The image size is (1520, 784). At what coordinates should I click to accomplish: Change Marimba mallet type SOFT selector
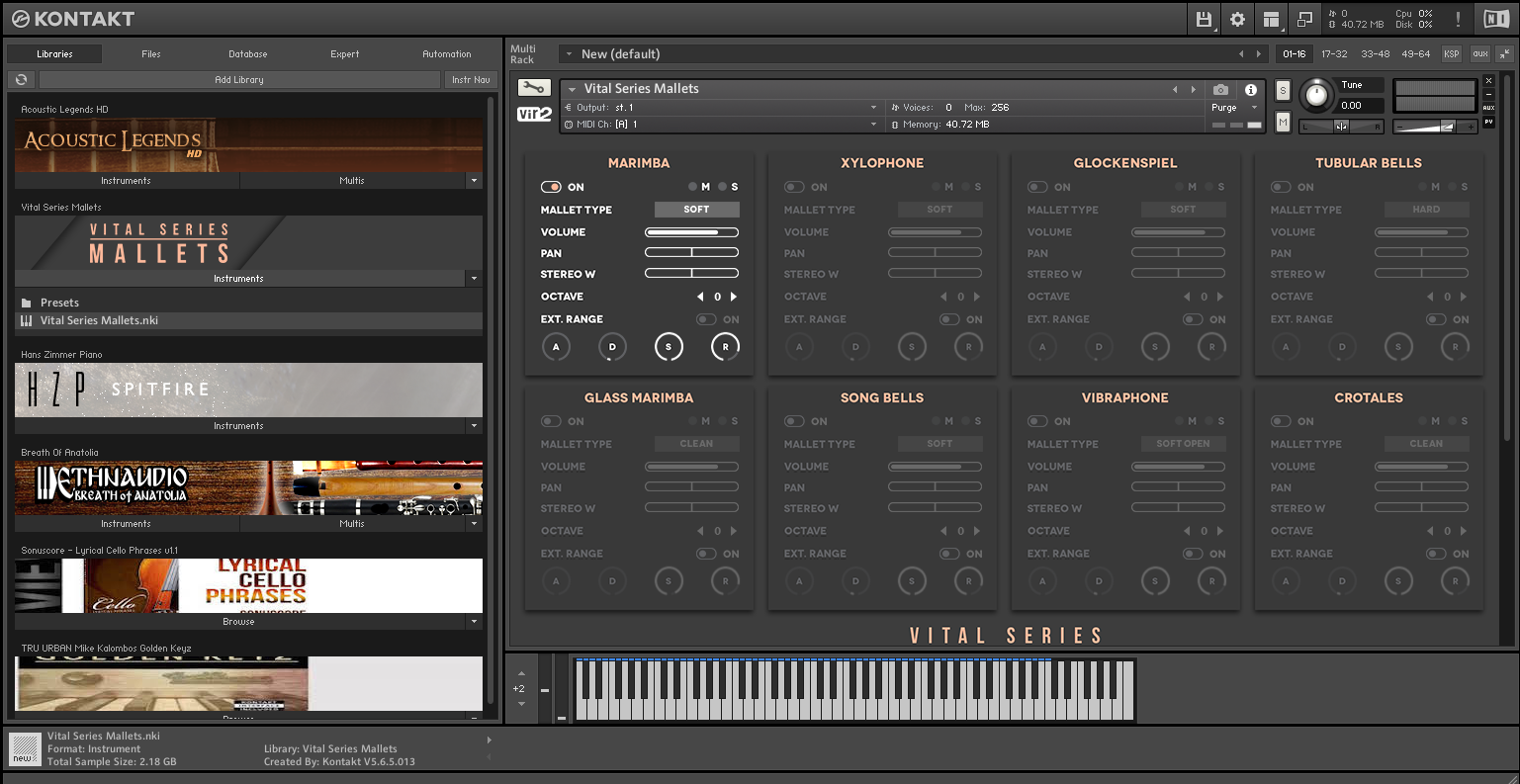pos(697,210)
